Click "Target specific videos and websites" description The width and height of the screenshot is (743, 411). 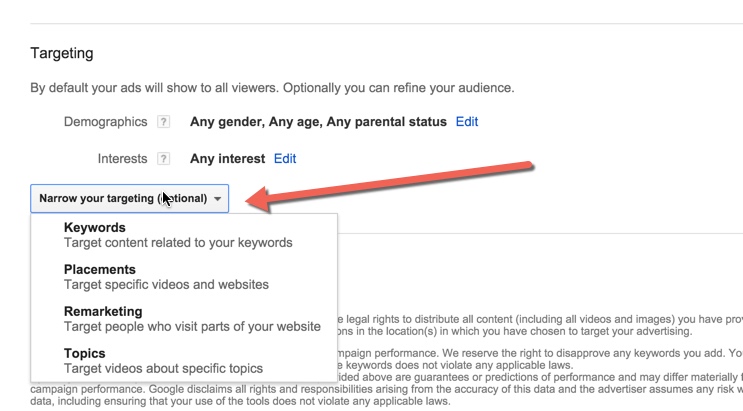coord(166,285)
